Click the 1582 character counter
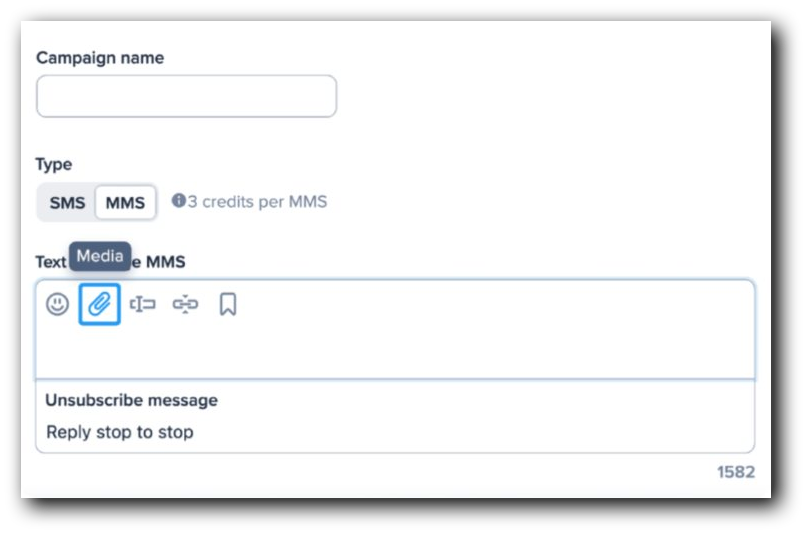The height and width of the screenshot is (535, 808). pyautogui.click(x=735, y=472)
